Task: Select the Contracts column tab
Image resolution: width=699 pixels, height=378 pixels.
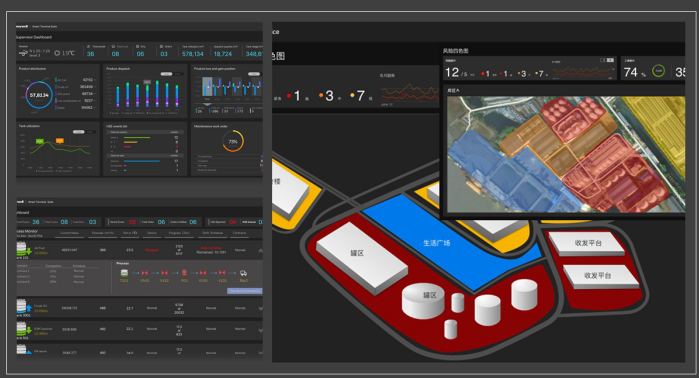Action: [x=239, y=233]
